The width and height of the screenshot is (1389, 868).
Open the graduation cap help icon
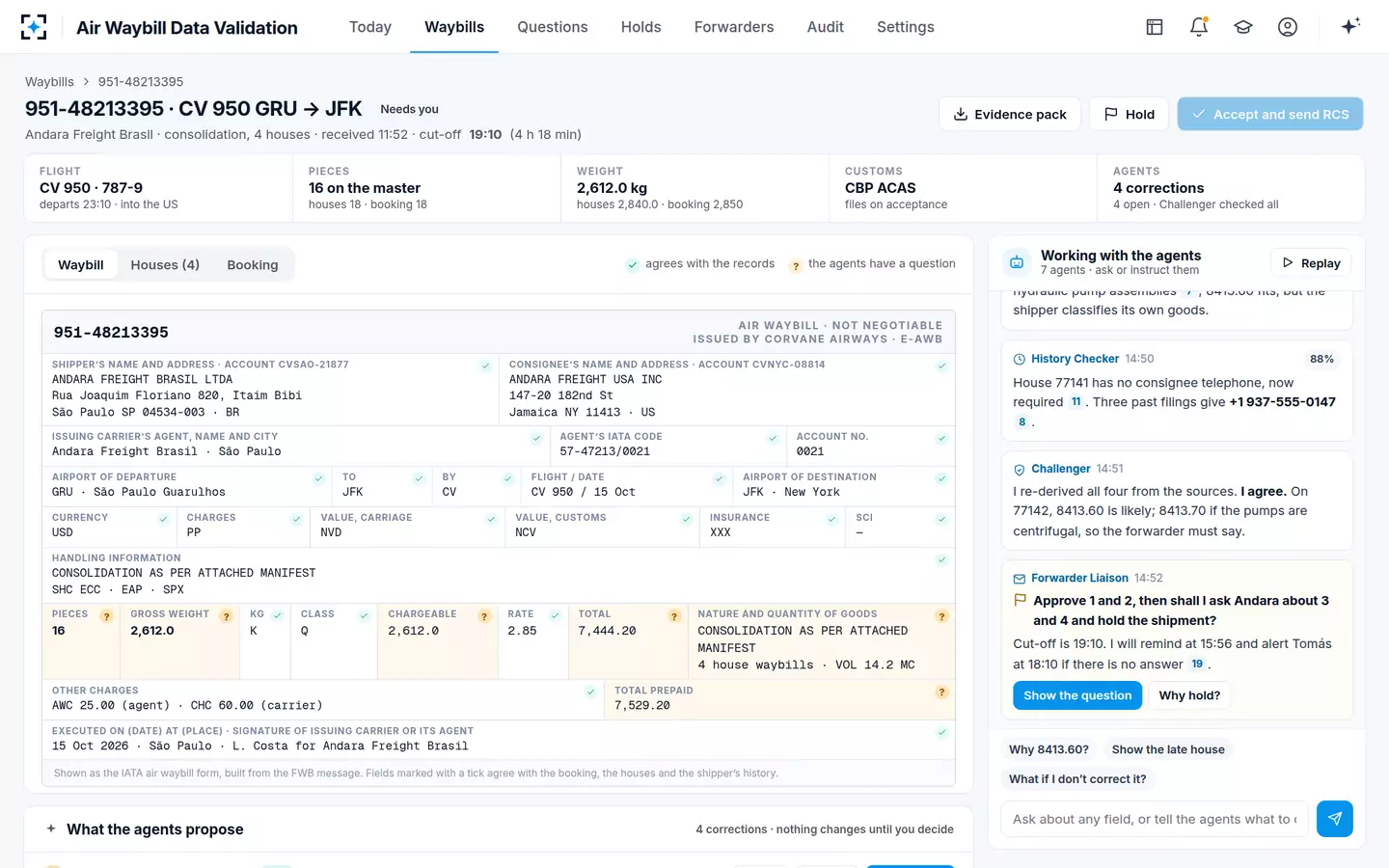pos(1243,27)
